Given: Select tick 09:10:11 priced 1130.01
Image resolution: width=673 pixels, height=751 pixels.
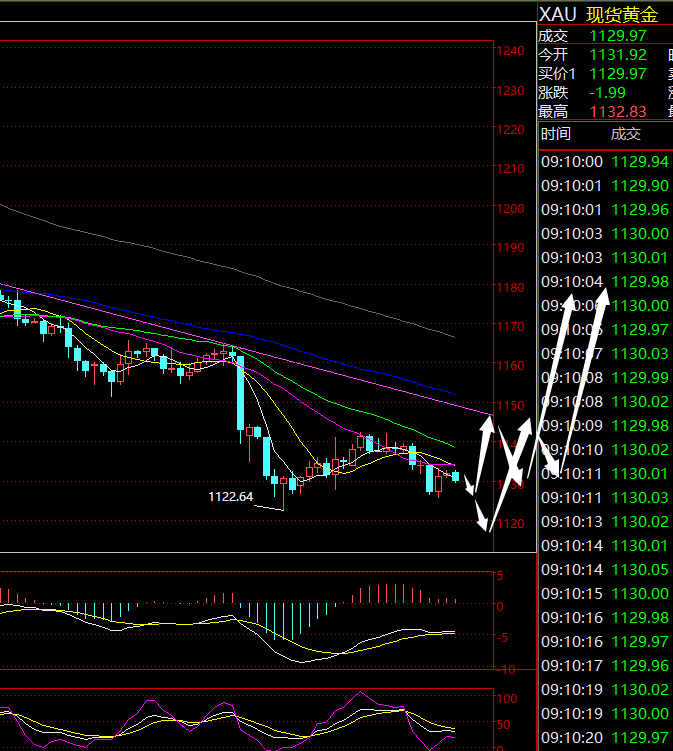Looking at the screenshot, I should tap(605, 474).
